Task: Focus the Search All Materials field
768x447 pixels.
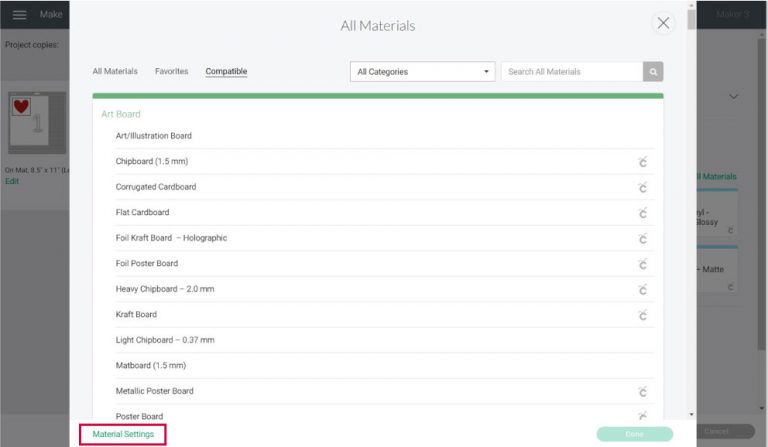Action: pos(572,71)
